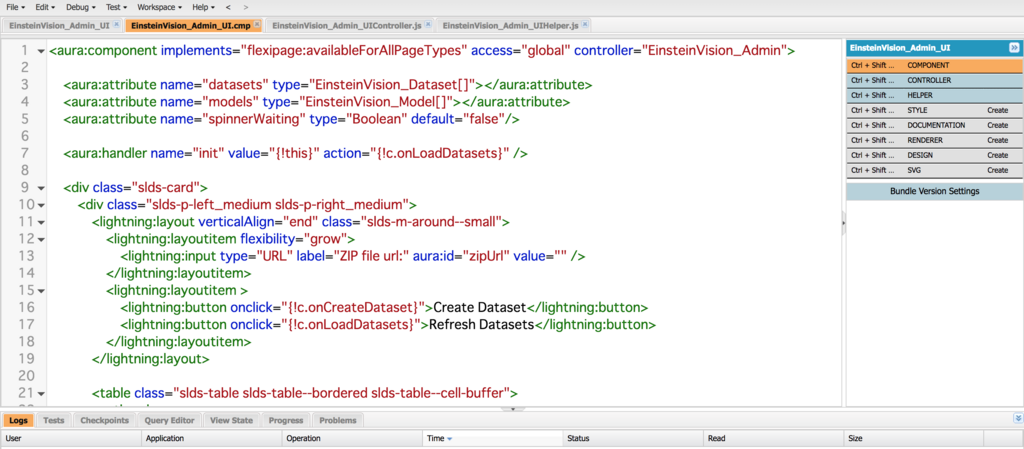This screenshot has height=449, width=1024.
Task: Collapse code fold at line 9
Action: [x=40, y=188]
